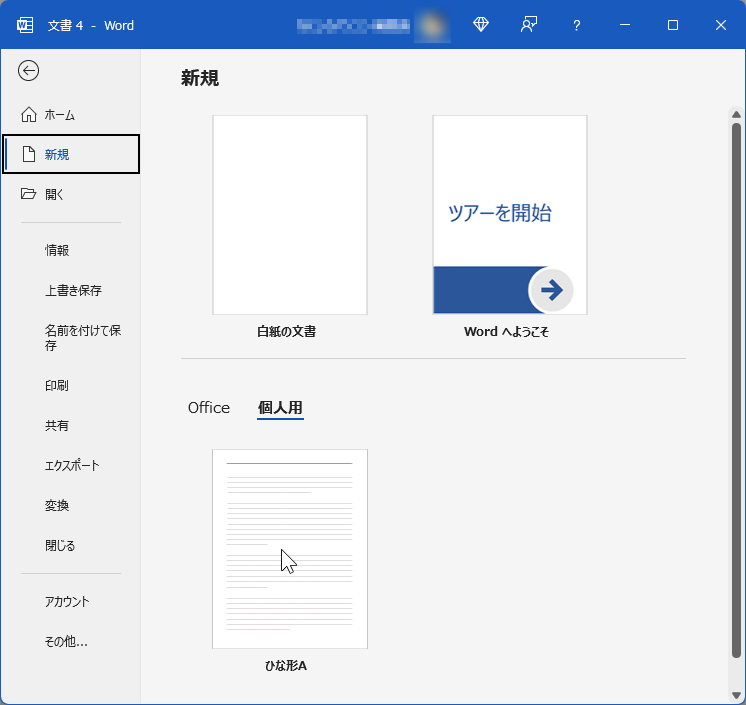The height and width of the screenshot is (705, 746).
Task: Click the 白紙の文書 label text
Action: pyautogui.click(x=286, y=332)
